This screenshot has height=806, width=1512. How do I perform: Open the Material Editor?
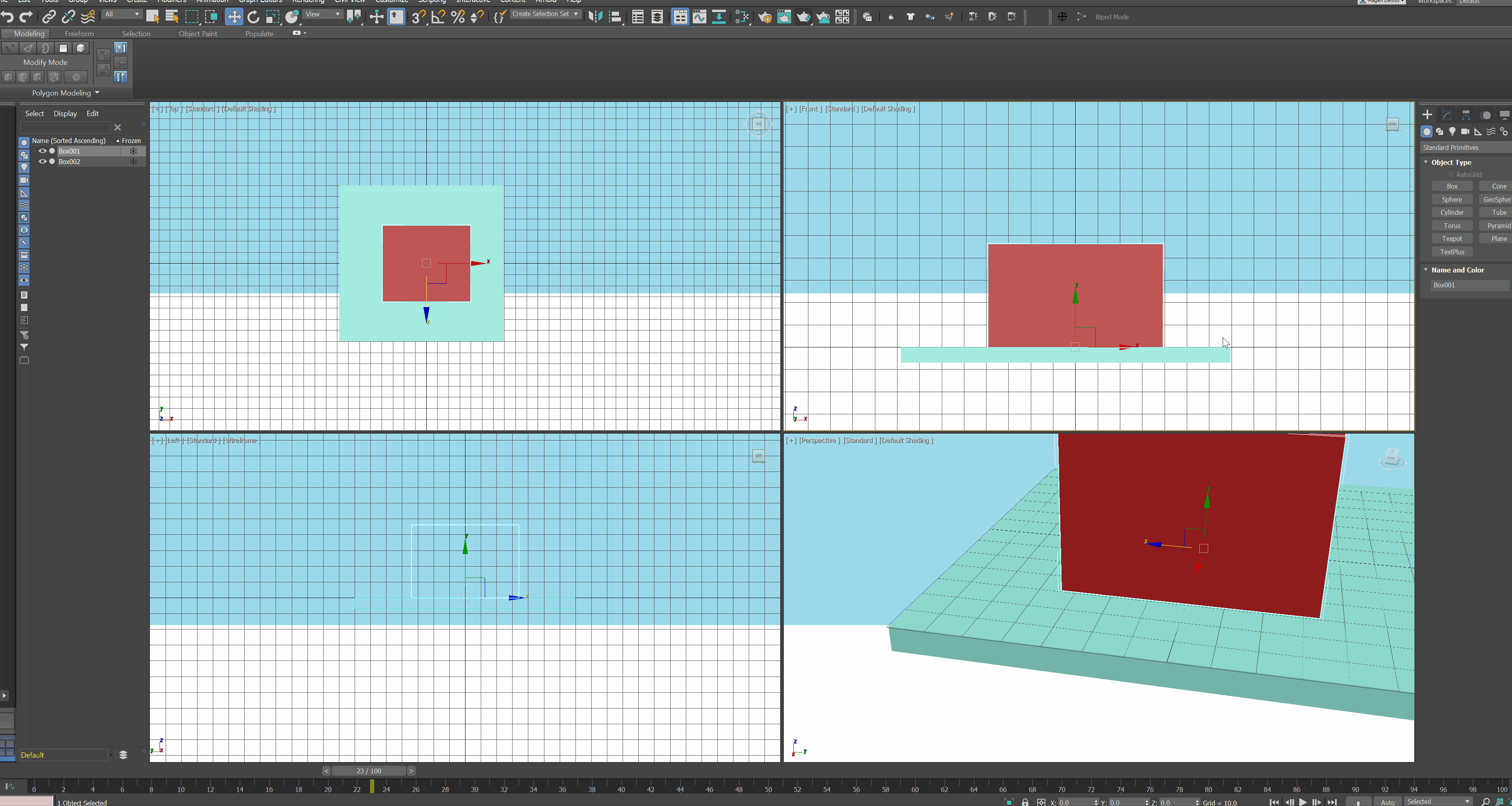(x=741, y=17)
